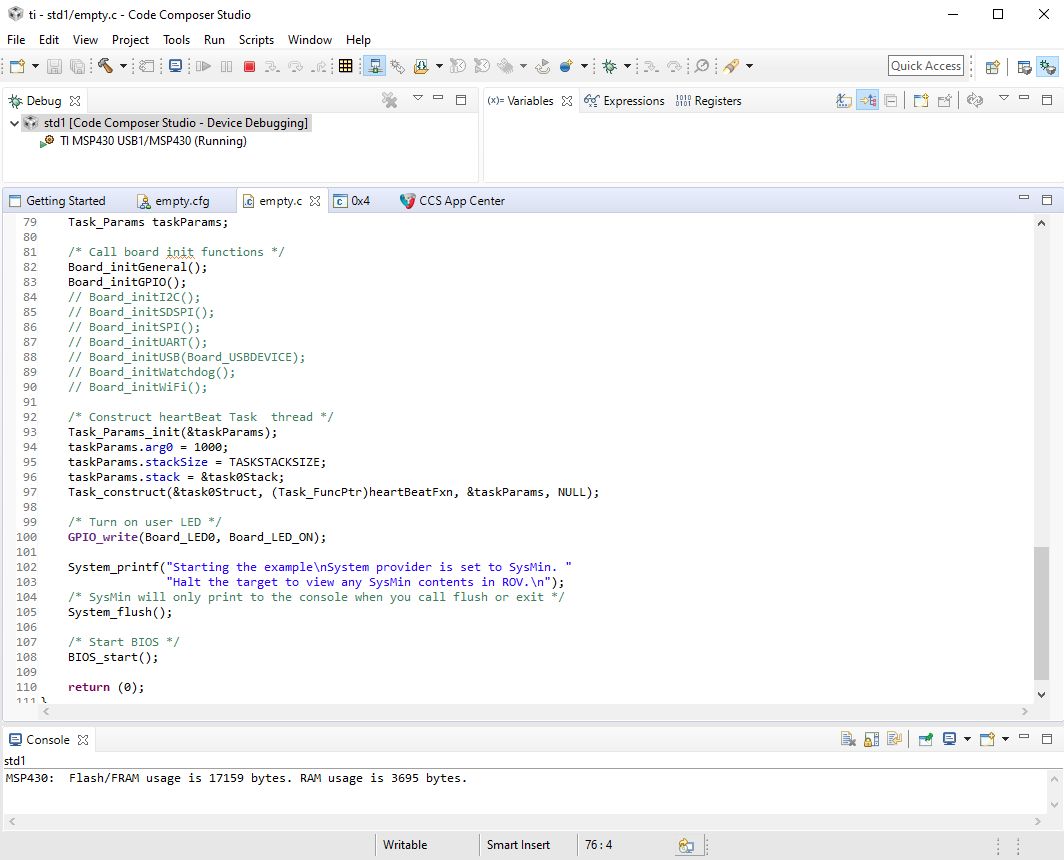Viewport: 1064px width, 860px height.
Task: Open the Open Console dropdown arrow
Action: coord(1005,739)
